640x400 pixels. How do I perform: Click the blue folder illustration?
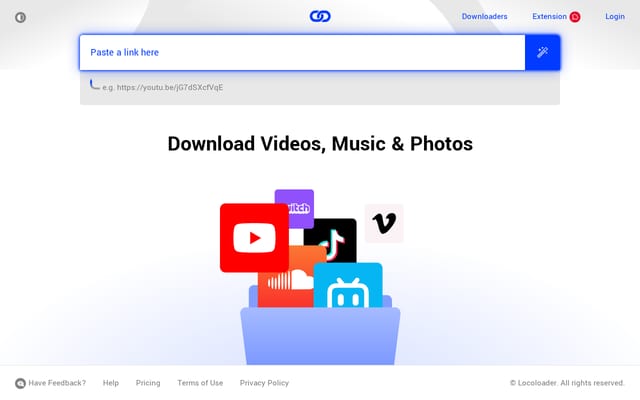[x=320, y=336]
